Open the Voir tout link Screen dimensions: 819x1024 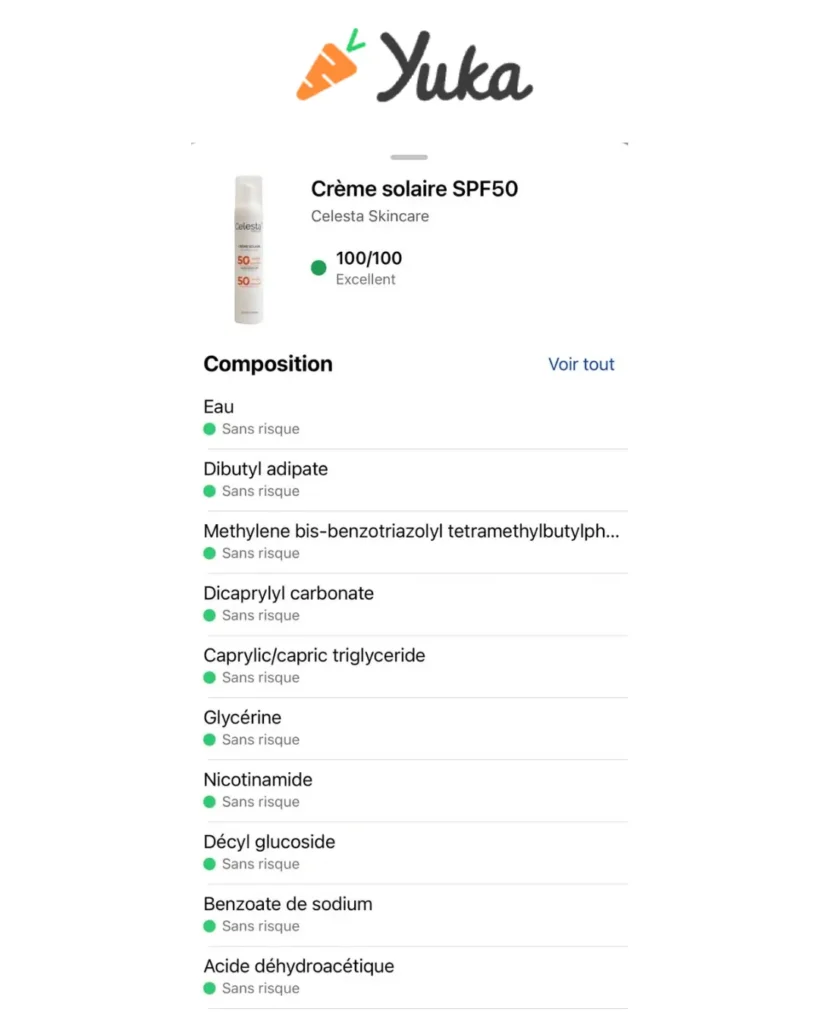tap(581, 364)
